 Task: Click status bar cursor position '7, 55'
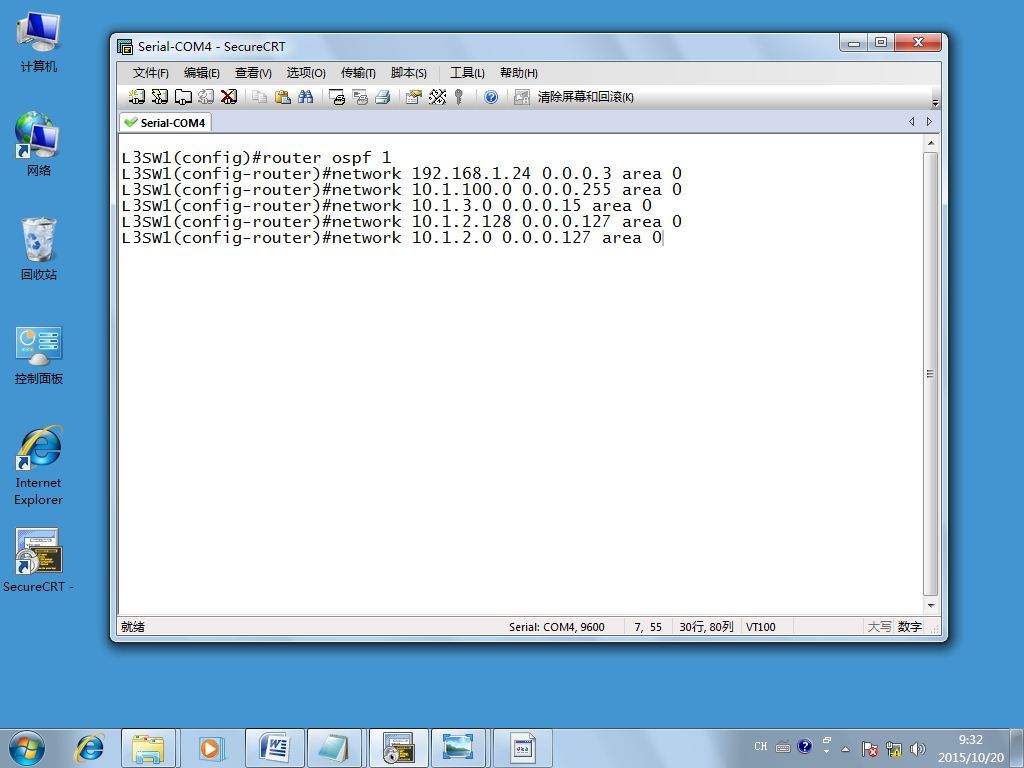(x=648, y=627)
